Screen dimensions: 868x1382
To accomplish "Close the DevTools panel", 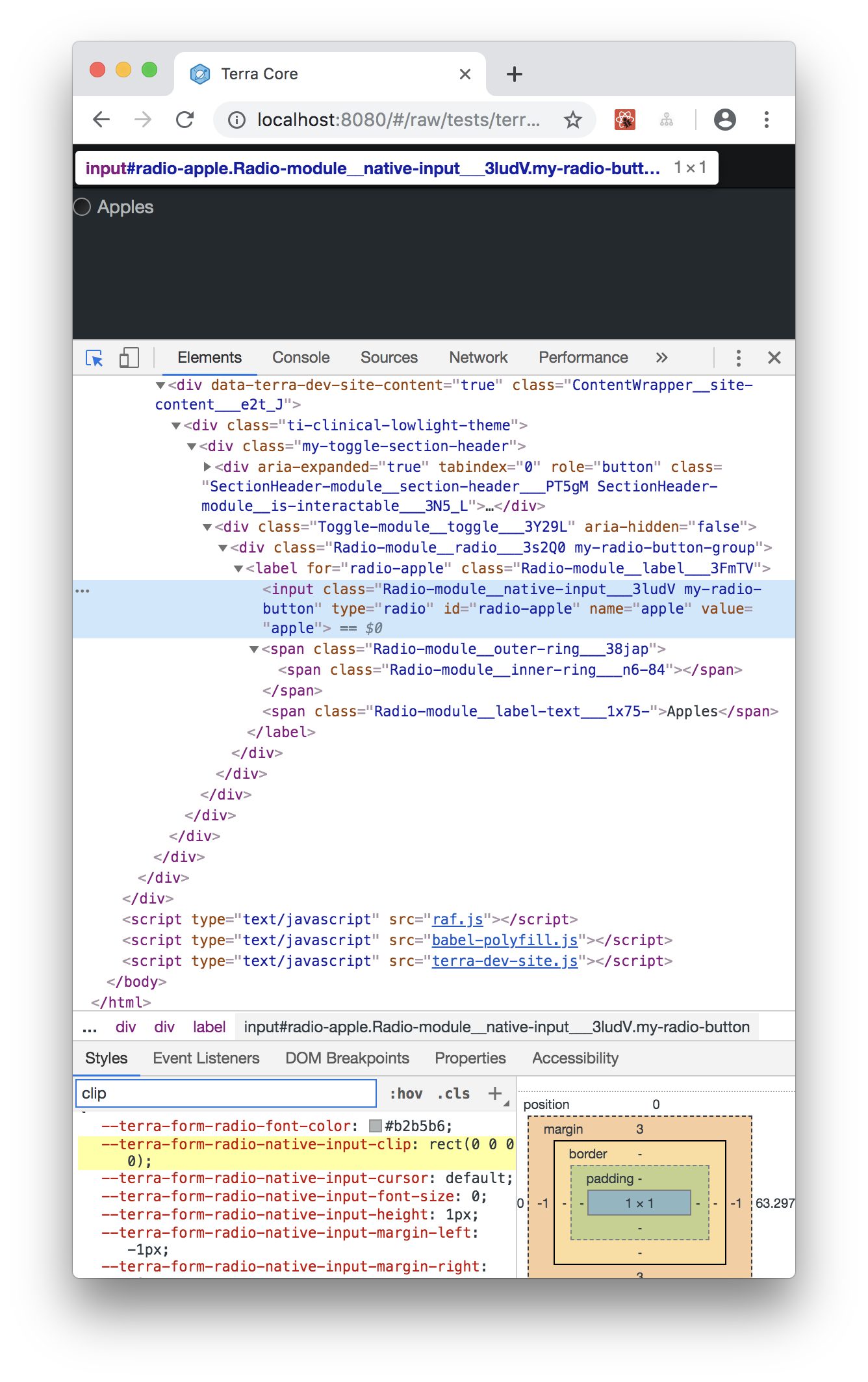I will tap(774, 358).
